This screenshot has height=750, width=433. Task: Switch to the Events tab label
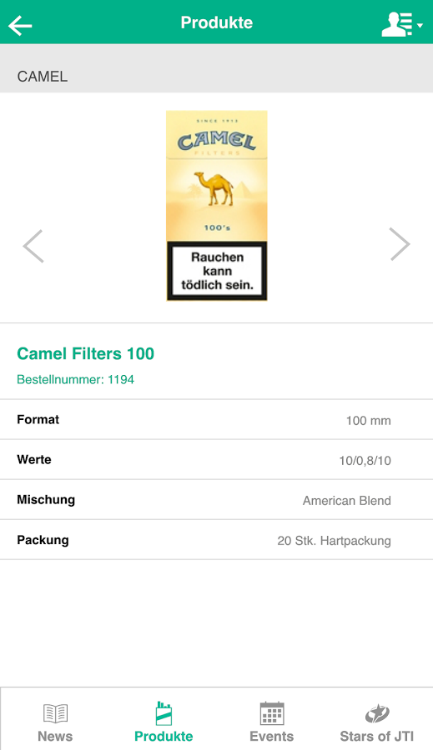coord(271,736)
